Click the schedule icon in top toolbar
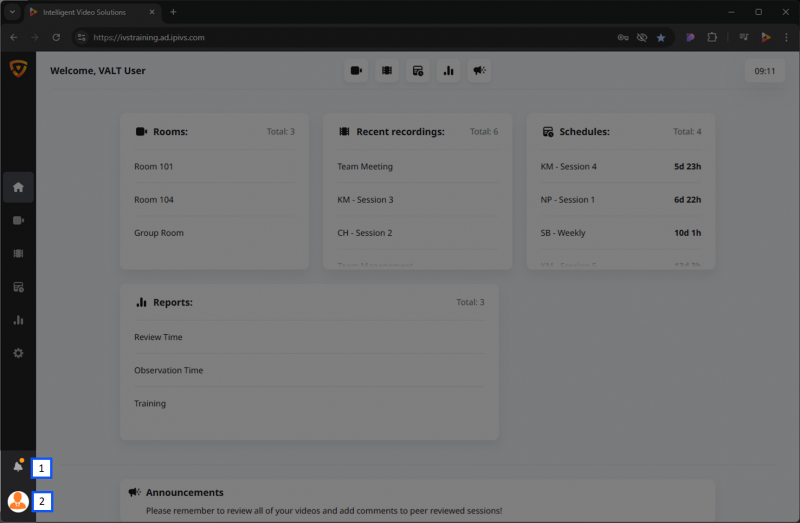This screenshot has height=523, width=800. coord(417,70)
